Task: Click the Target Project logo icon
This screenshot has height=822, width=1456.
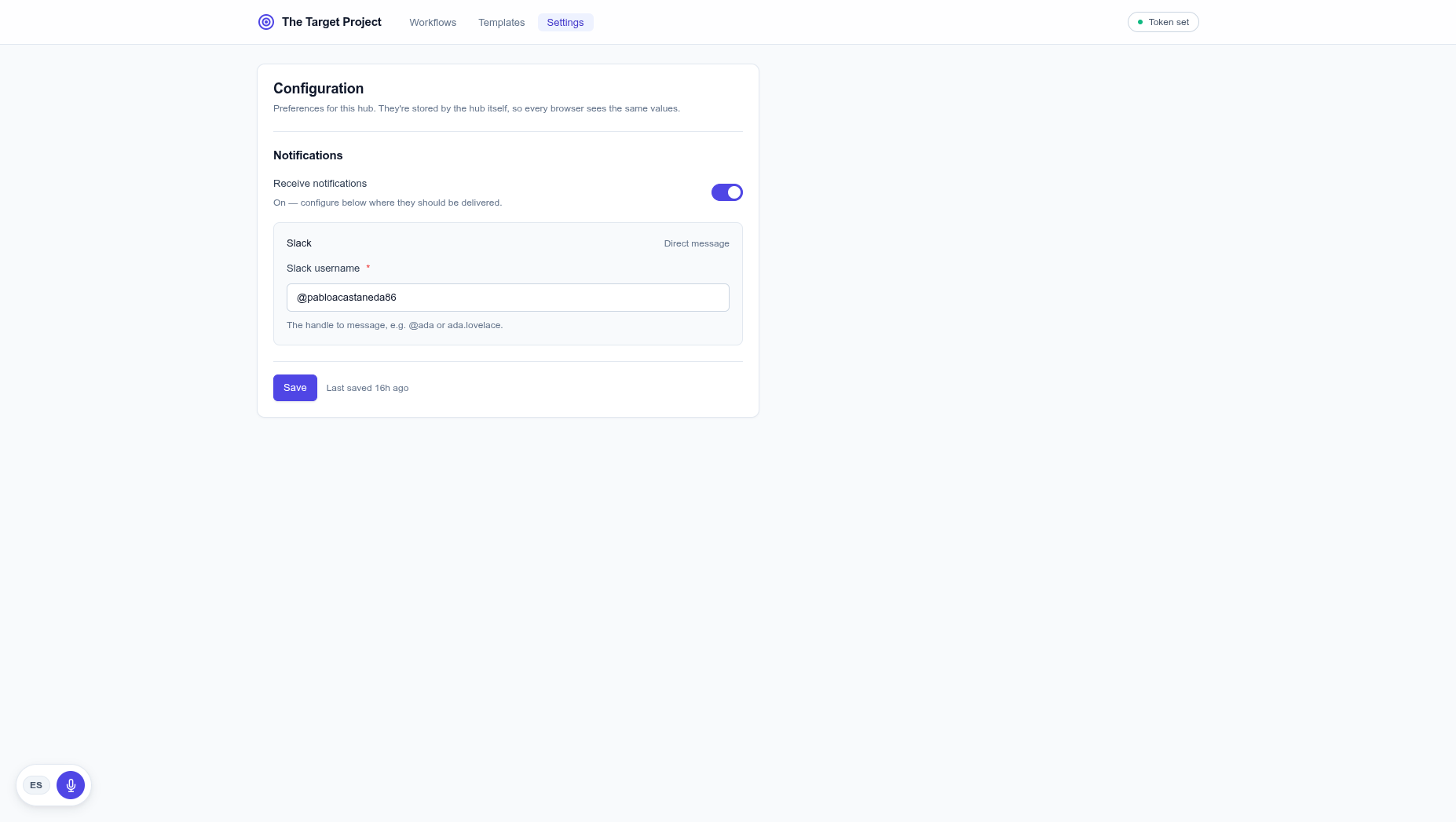Action: coord(266,22)
